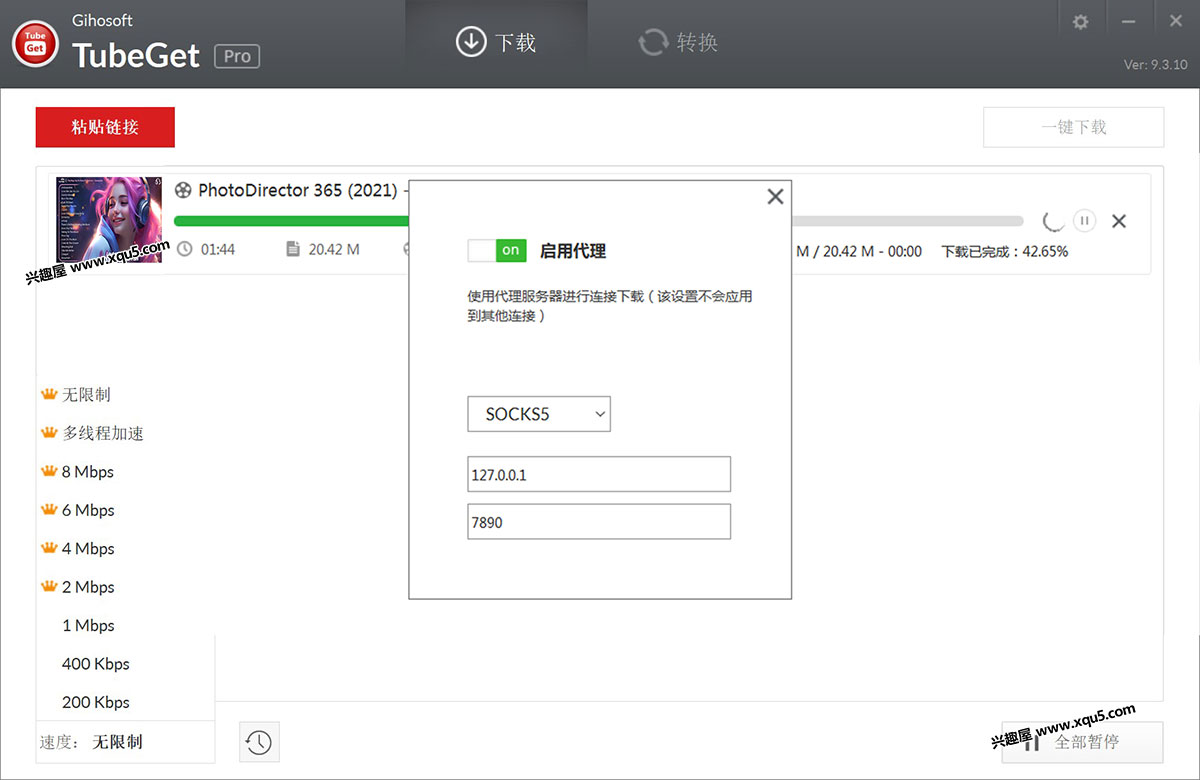
Task: Click the Pro badge next to TubeGet
Action: (x=237, y=56)
